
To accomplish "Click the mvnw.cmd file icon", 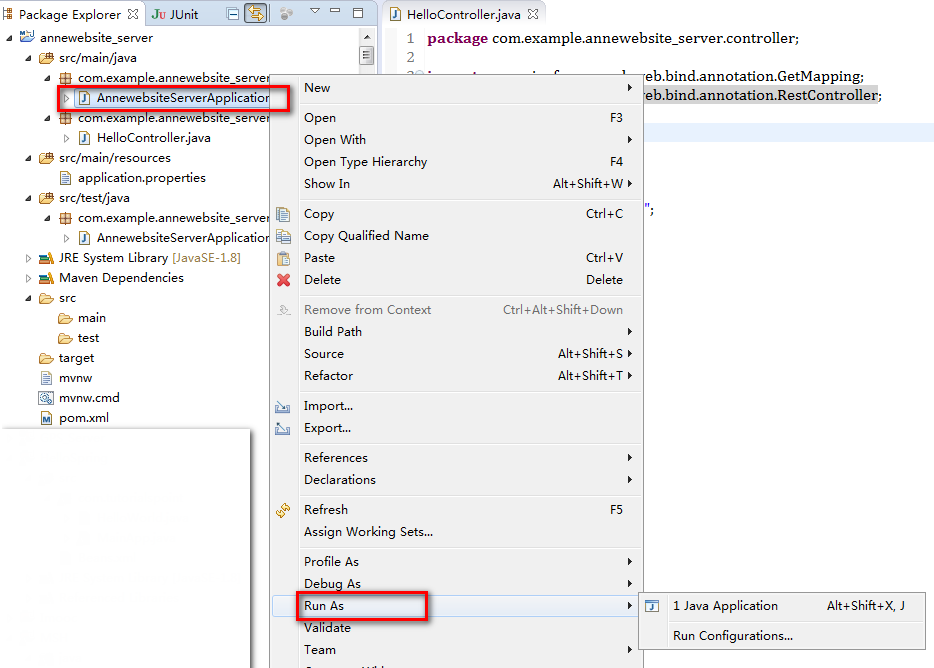I will click(46, 398).
